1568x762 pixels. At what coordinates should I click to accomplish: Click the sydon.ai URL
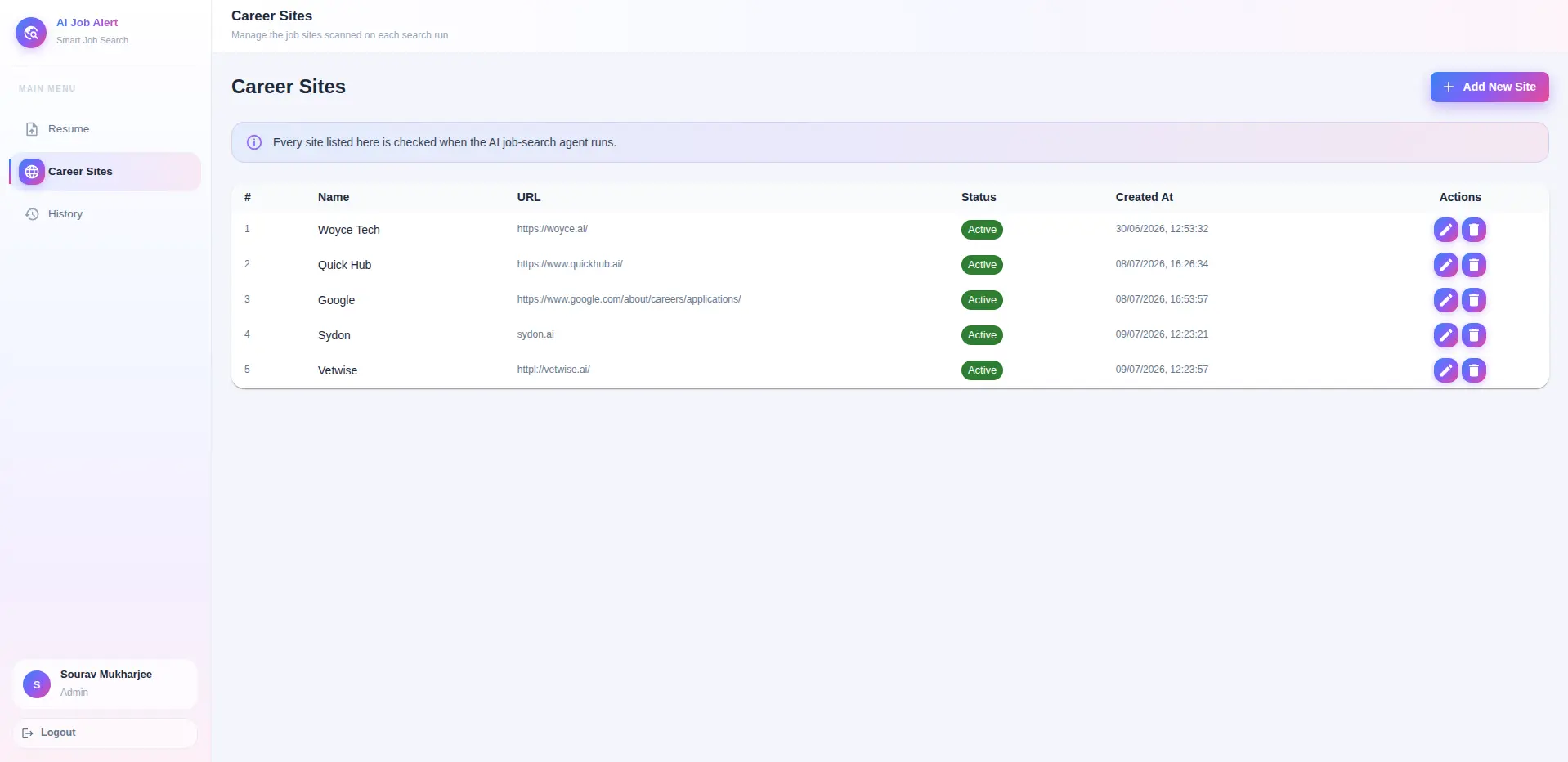[x=535, y=334]
